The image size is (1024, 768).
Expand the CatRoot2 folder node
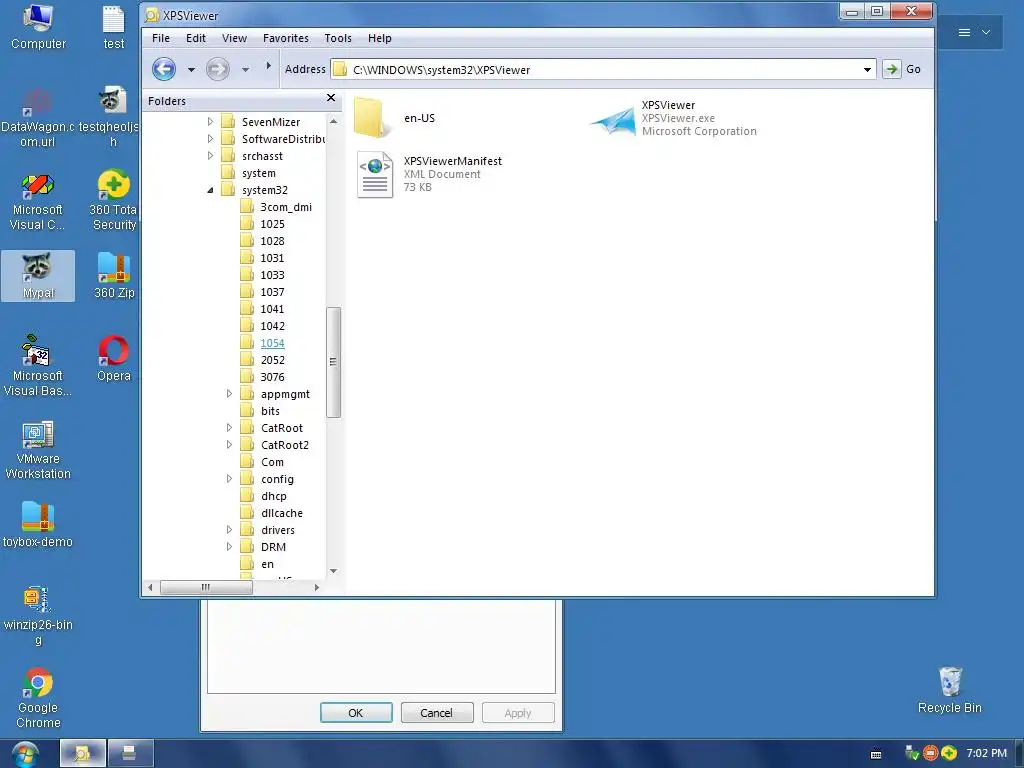pos(229,445)
